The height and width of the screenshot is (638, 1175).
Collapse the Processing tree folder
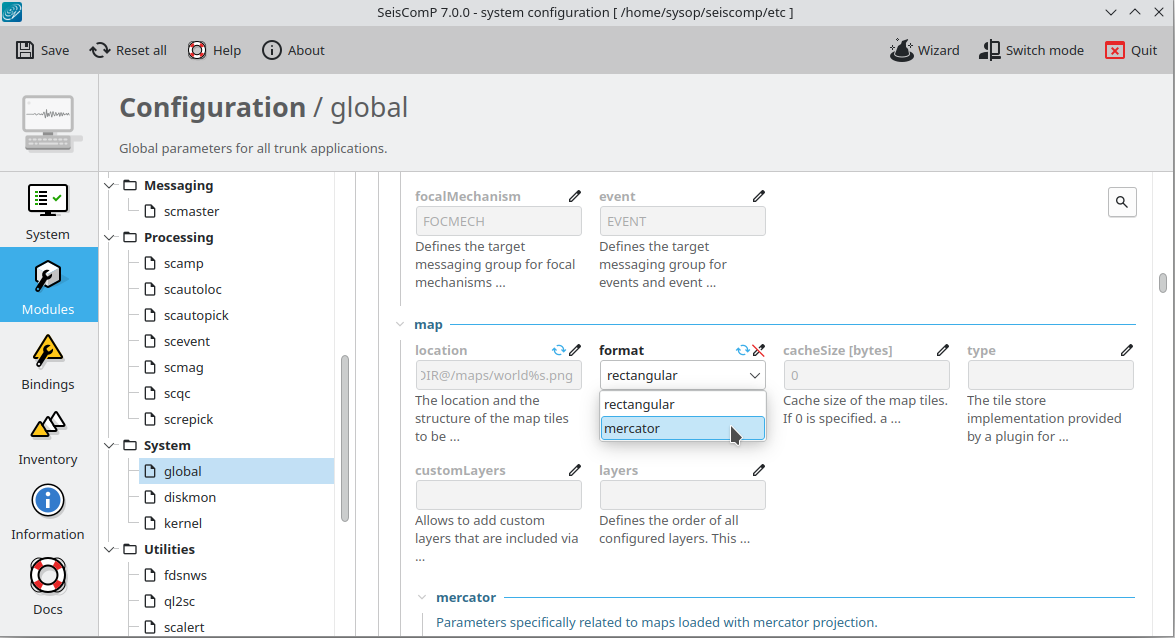tap(110, 238)
